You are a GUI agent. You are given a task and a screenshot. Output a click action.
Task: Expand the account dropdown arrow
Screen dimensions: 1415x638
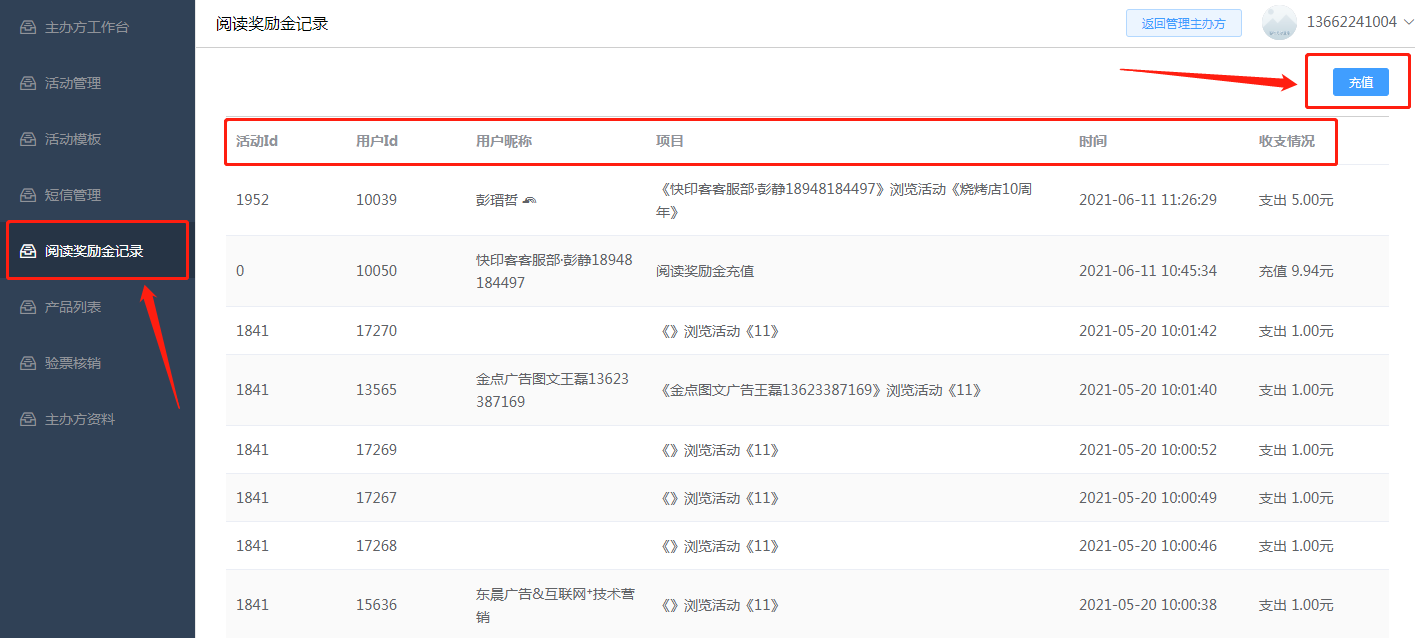[x=1408, y=23]
